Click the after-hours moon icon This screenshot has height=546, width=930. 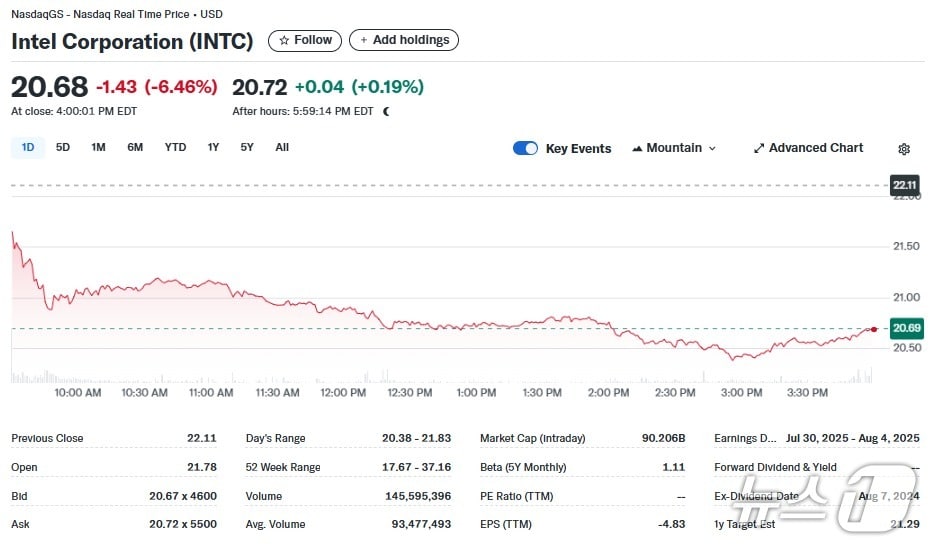(387, 111)
